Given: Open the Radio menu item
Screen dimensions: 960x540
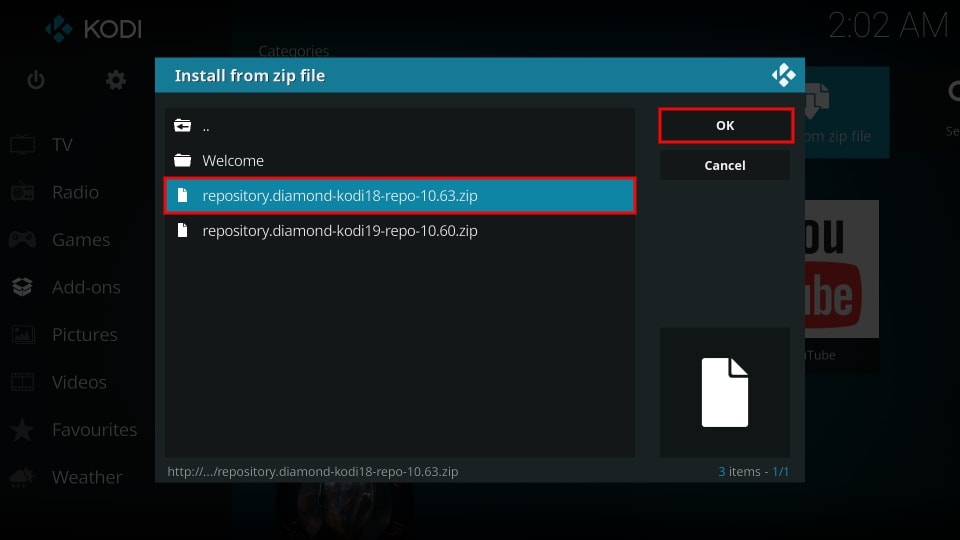Looking at the screenshot, I should click(77, 192).
